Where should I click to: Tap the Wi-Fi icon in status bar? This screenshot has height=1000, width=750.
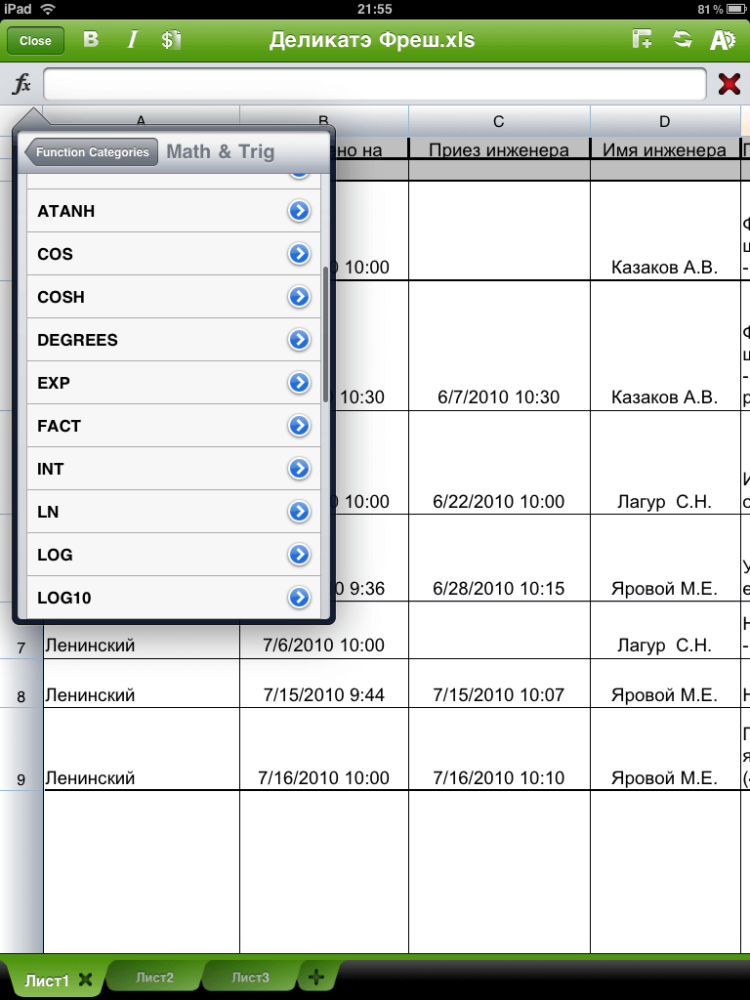pos(47,9)
